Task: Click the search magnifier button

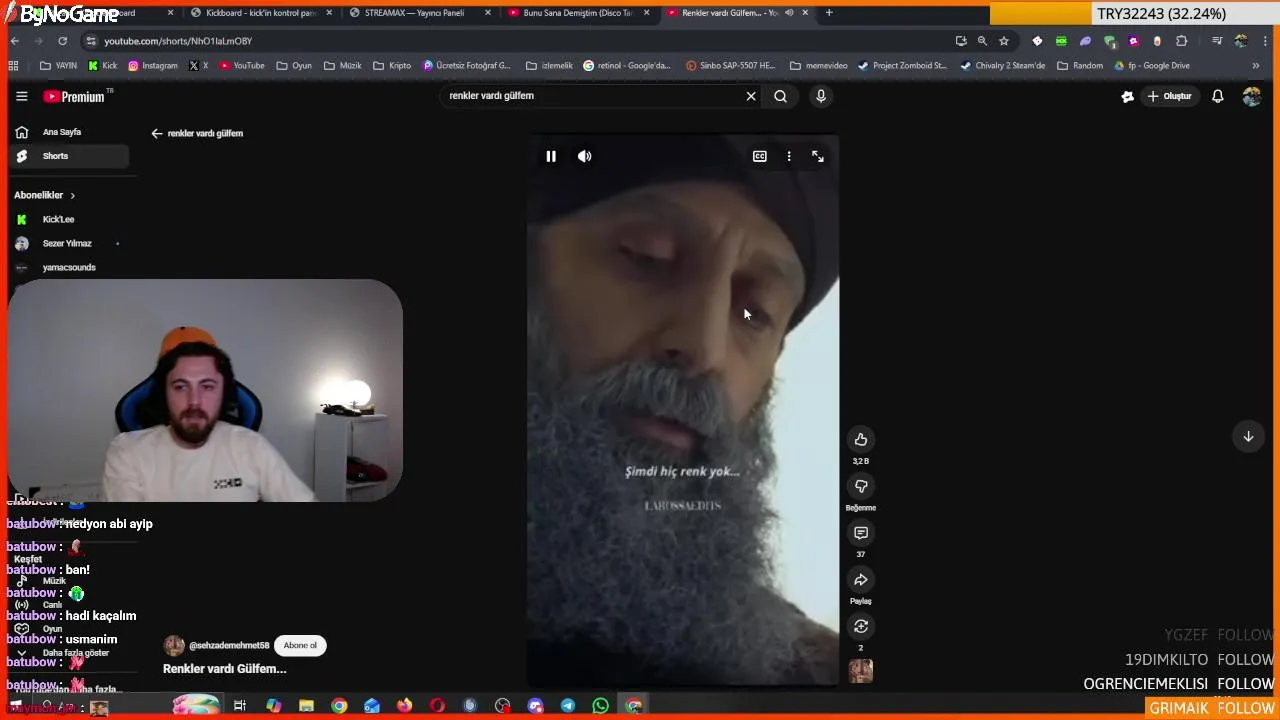Action: point(780,96)
